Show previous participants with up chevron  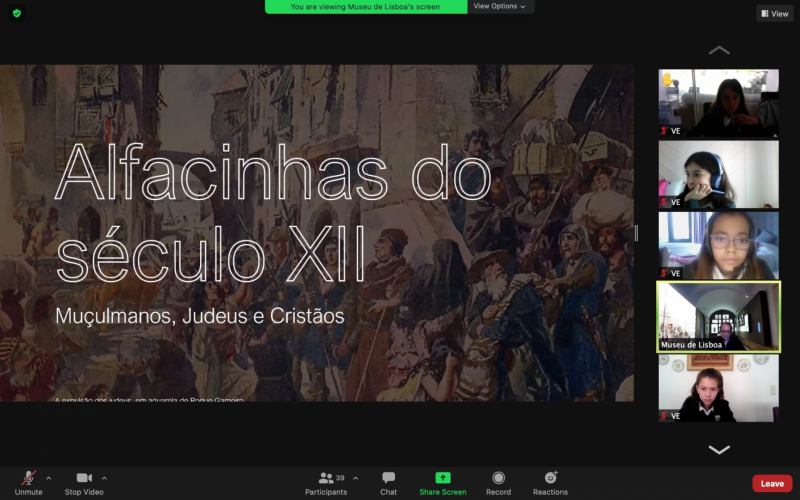tap(719, 50)
